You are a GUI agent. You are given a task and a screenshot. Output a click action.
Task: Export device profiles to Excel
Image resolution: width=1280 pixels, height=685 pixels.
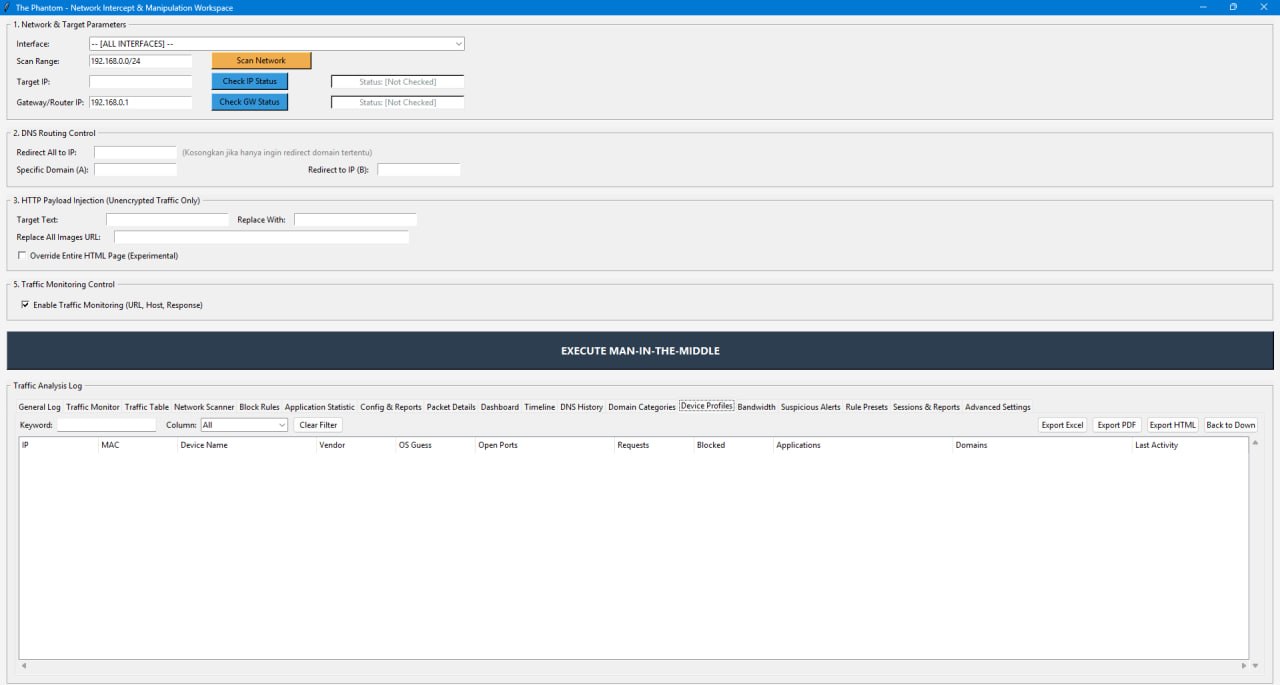1062,425
